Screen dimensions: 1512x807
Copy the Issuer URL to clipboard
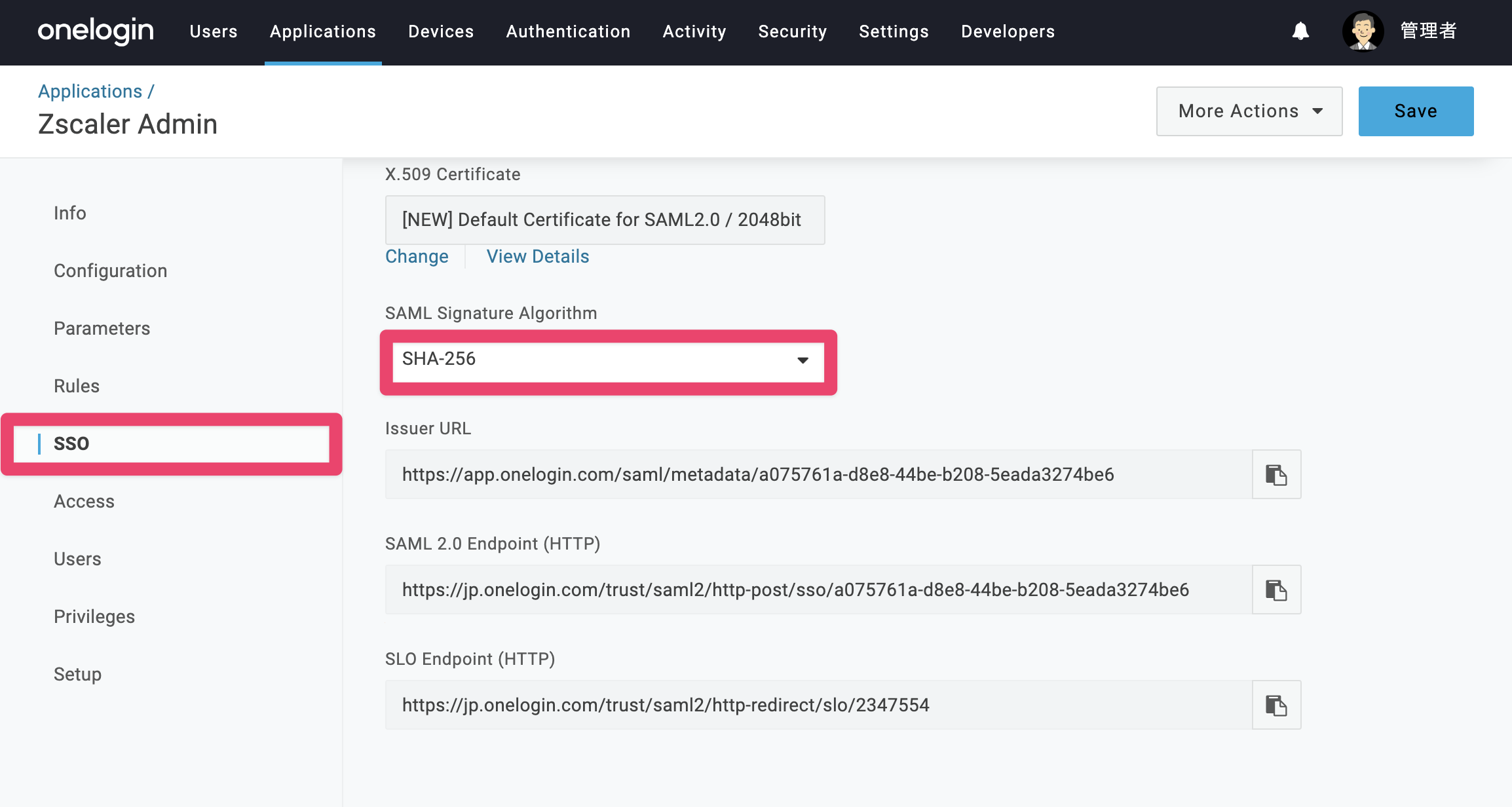(x=1276, y=474)
